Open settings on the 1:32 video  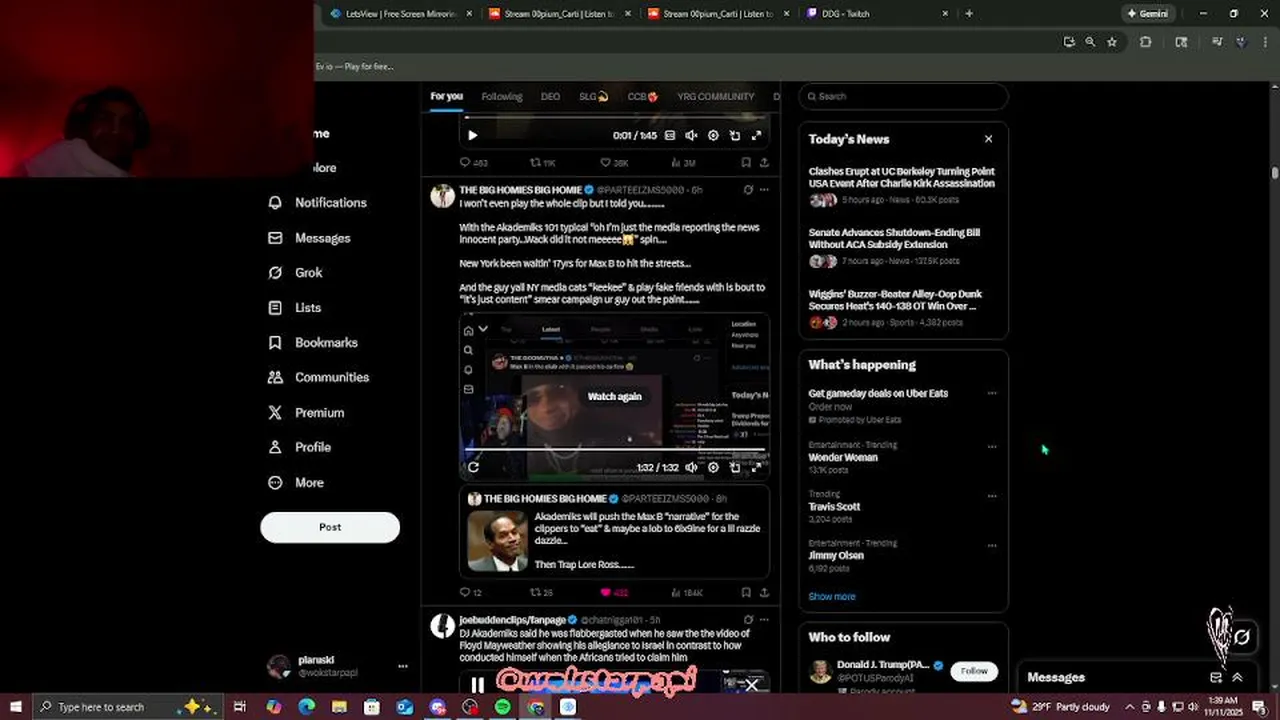point(713,467)
